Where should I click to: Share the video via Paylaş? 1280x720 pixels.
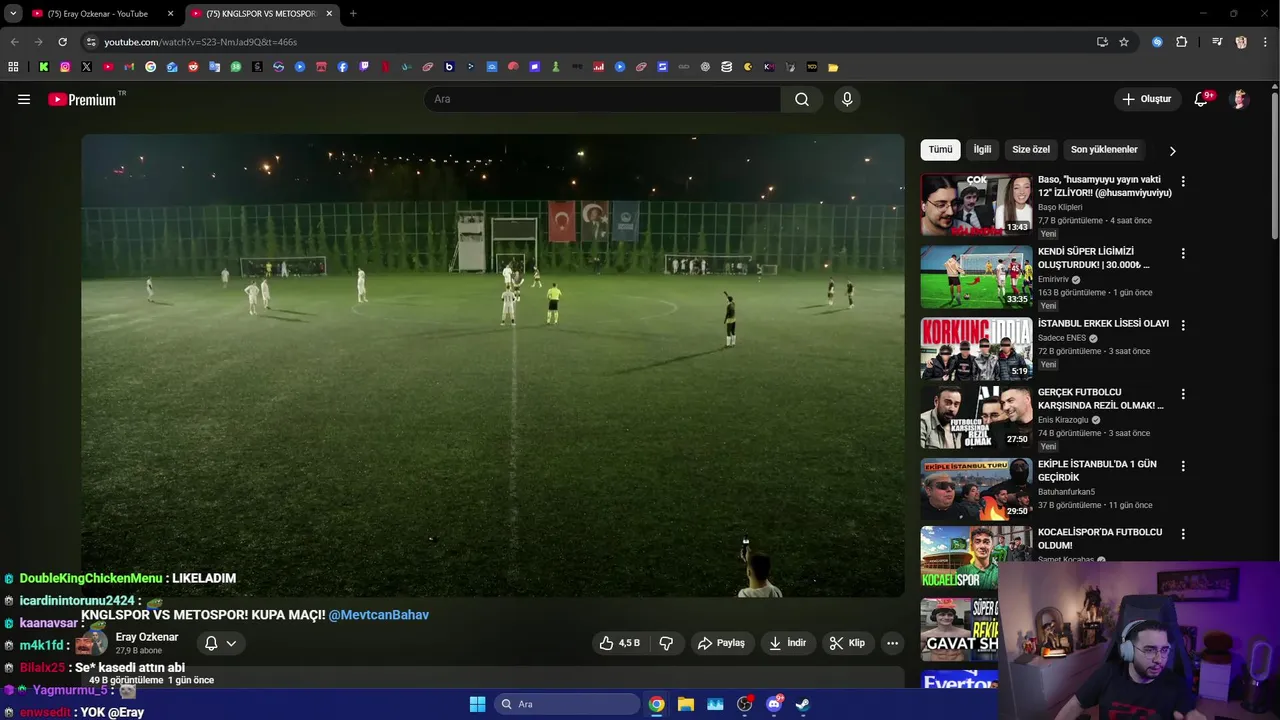721,643
